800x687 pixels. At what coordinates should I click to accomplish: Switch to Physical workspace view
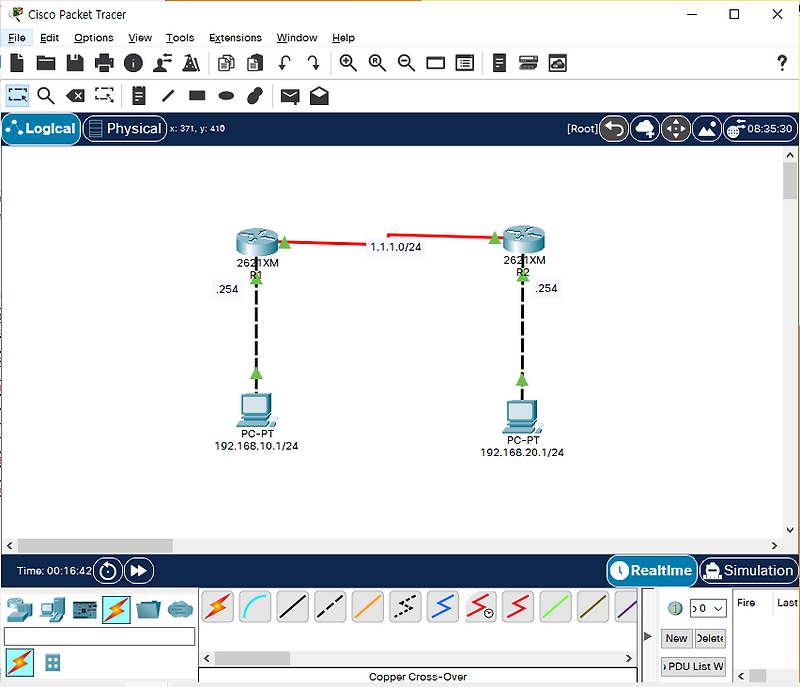click(x=125, y=129)
